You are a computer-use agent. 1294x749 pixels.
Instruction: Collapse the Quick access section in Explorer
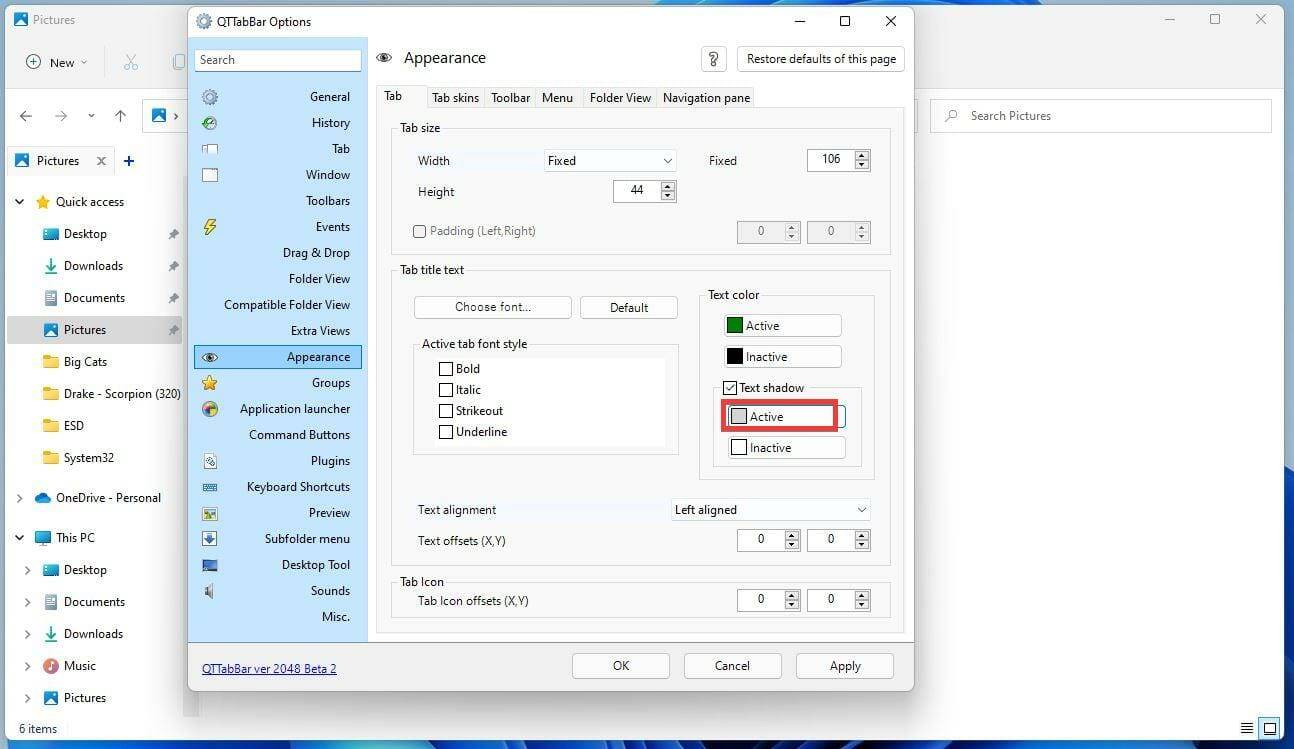click(19, 201)
